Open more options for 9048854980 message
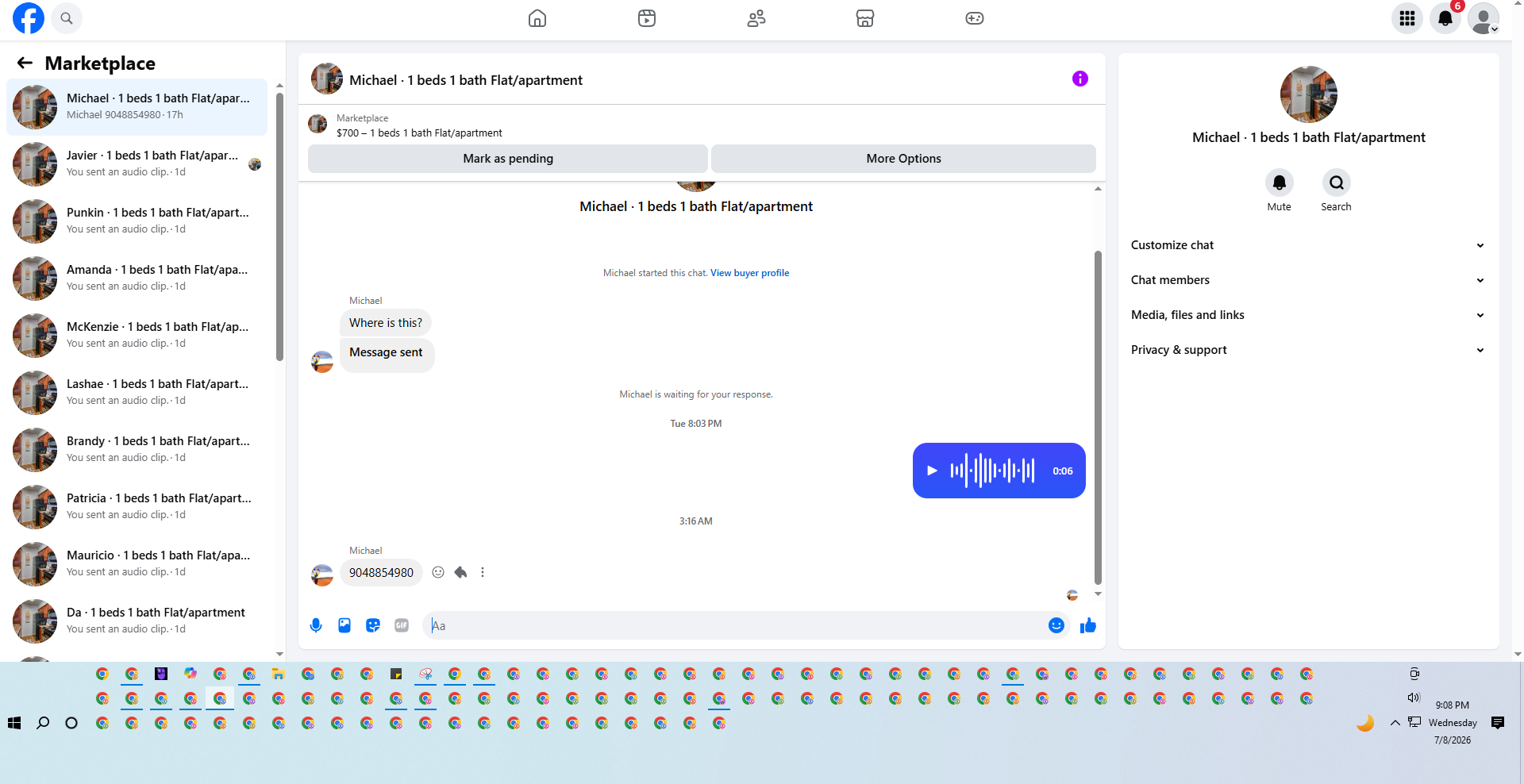This screenshot has width=1524, height=784. [x=483, y=572]
